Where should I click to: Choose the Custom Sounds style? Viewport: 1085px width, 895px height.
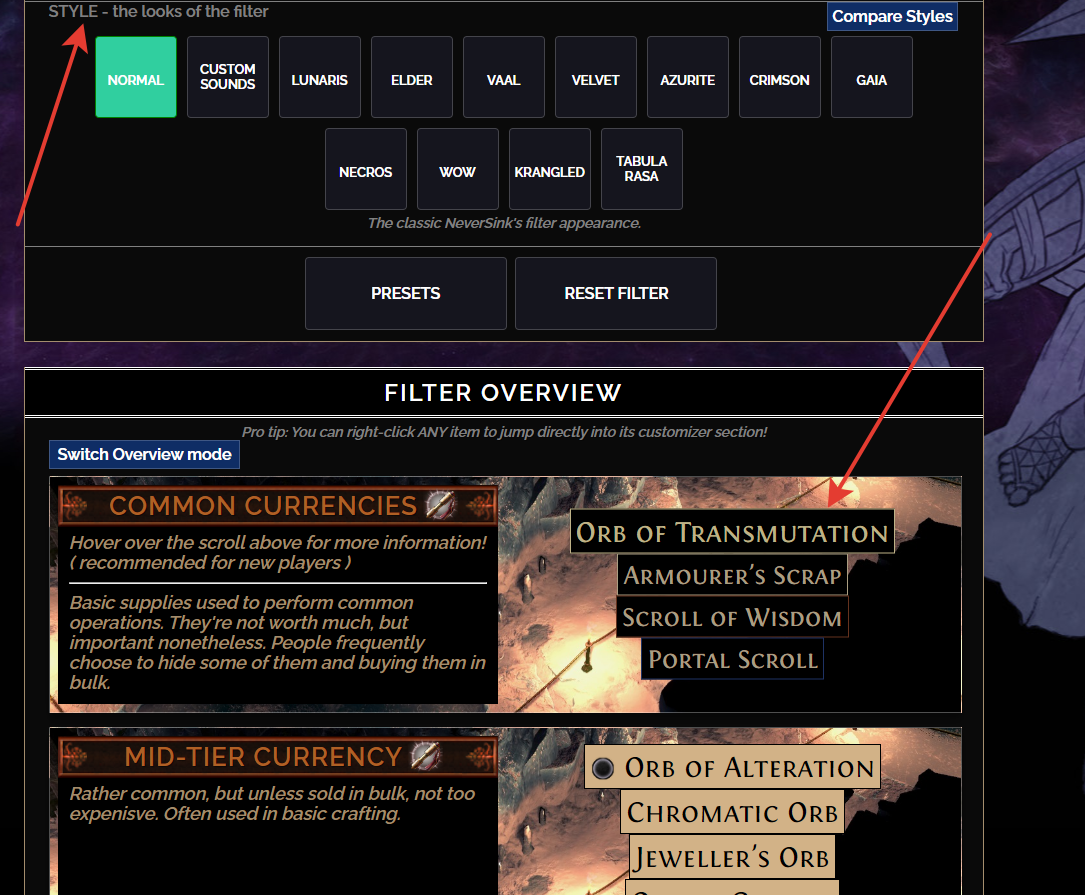coord(228,77)
